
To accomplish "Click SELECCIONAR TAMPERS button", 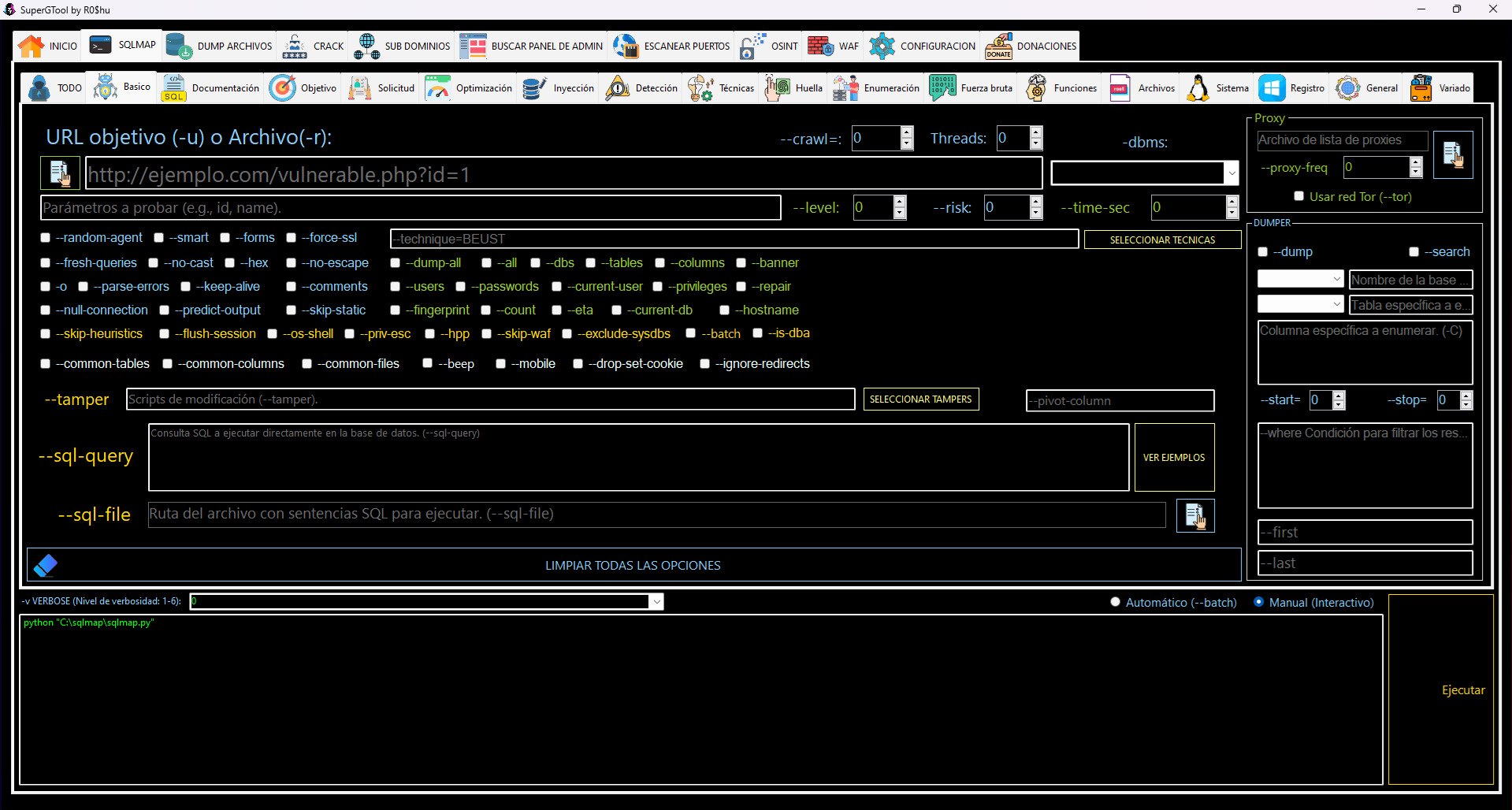I will [921, 399].
